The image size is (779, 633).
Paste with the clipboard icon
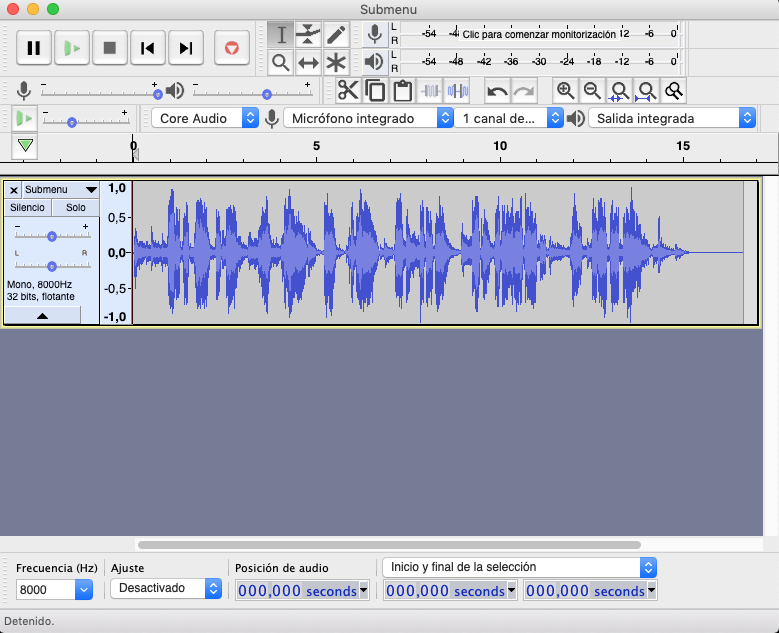402,91
